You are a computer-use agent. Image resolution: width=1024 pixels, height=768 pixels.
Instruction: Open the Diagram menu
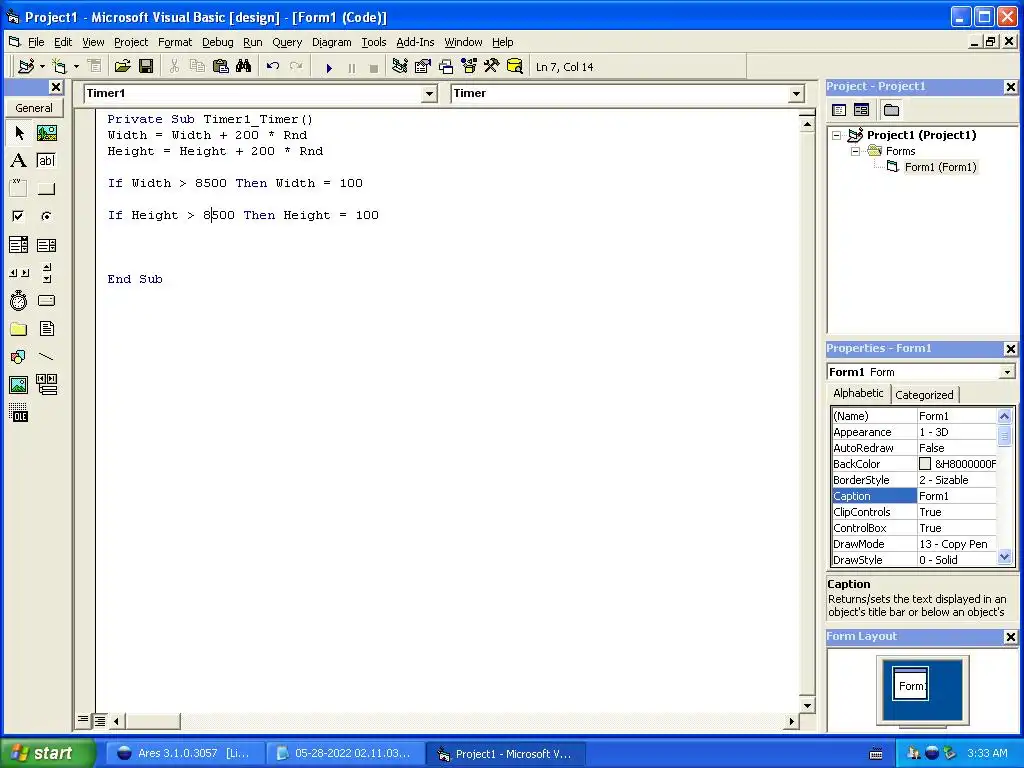coord(331,42)
